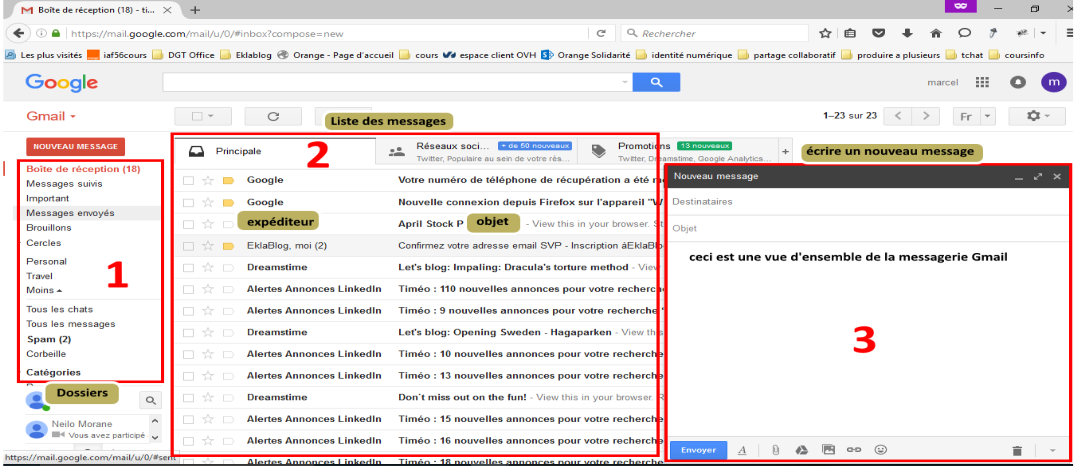The width and height of the screenshot is (1074, 466).
Task: Click the attach file paperclip icon
Action: pyautogui.click(x=774, y=450)
